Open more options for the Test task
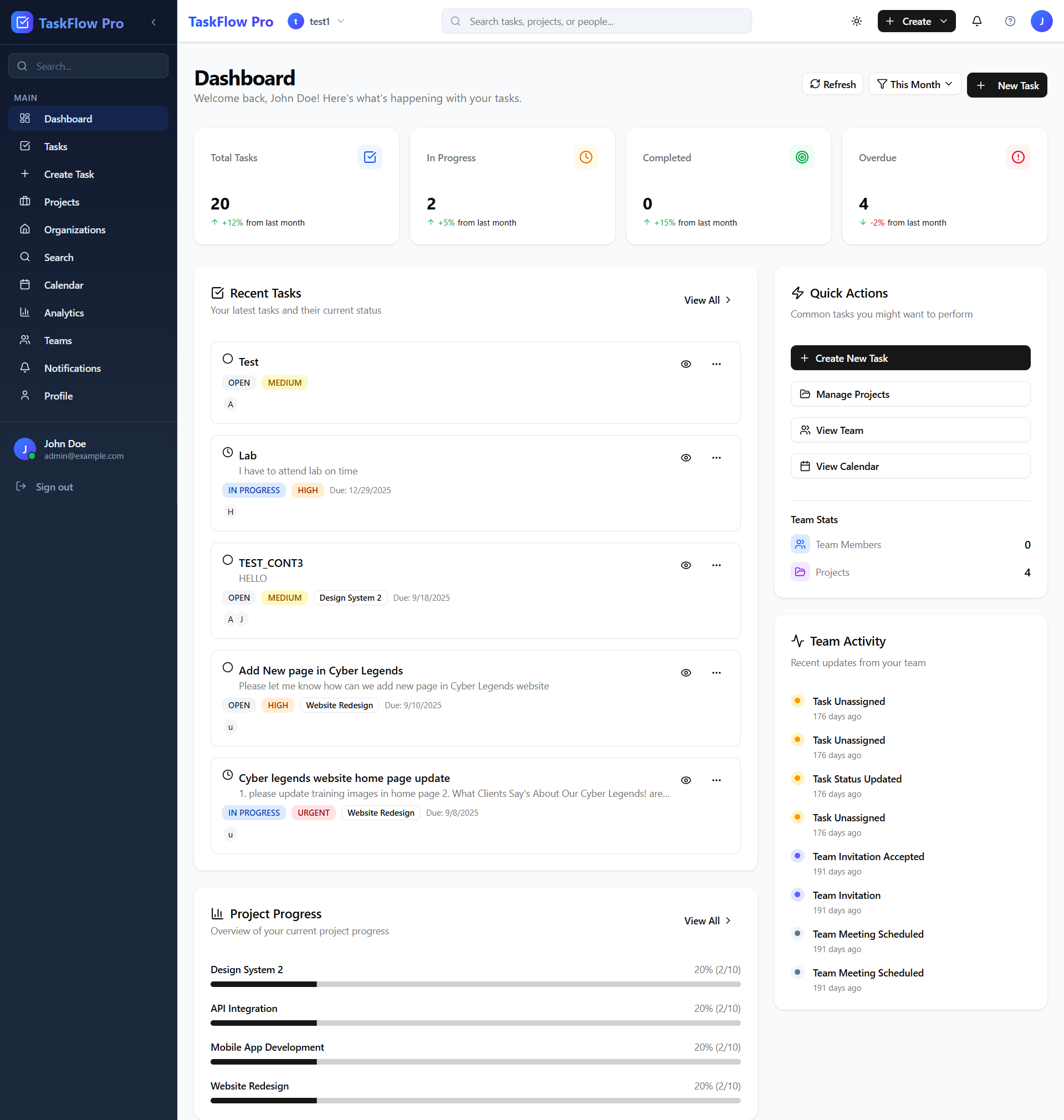The width and height of the screenshot is (1064, 1120). click(x=717, y=364)
